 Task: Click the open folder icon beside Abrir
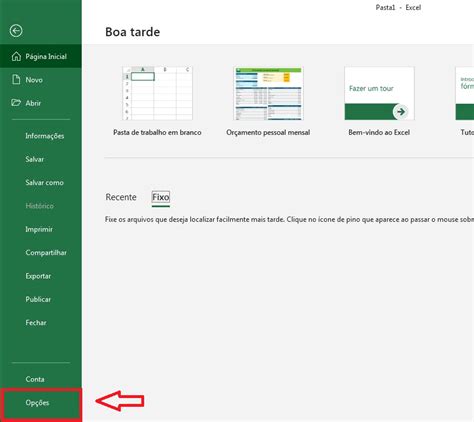[16, 103]
